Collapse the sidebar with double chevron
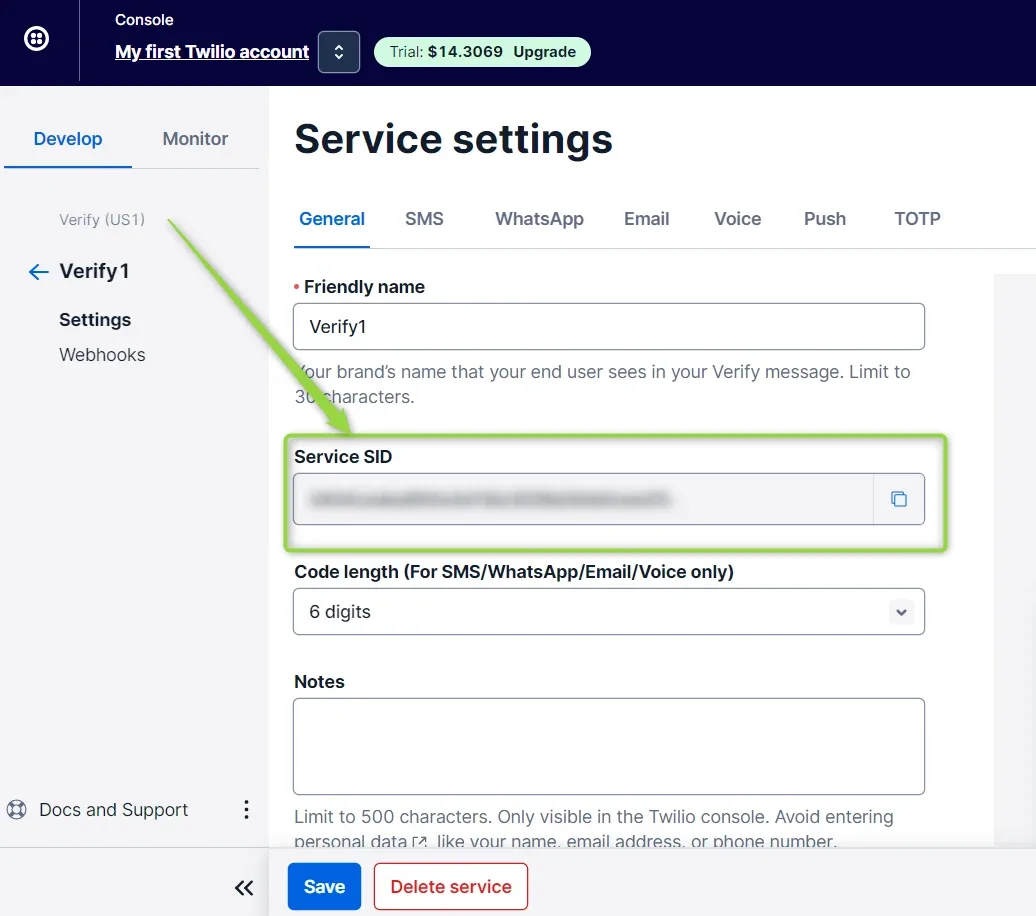Image resolution: width=1036 pixels, height=916 pixels. (244, 888)
